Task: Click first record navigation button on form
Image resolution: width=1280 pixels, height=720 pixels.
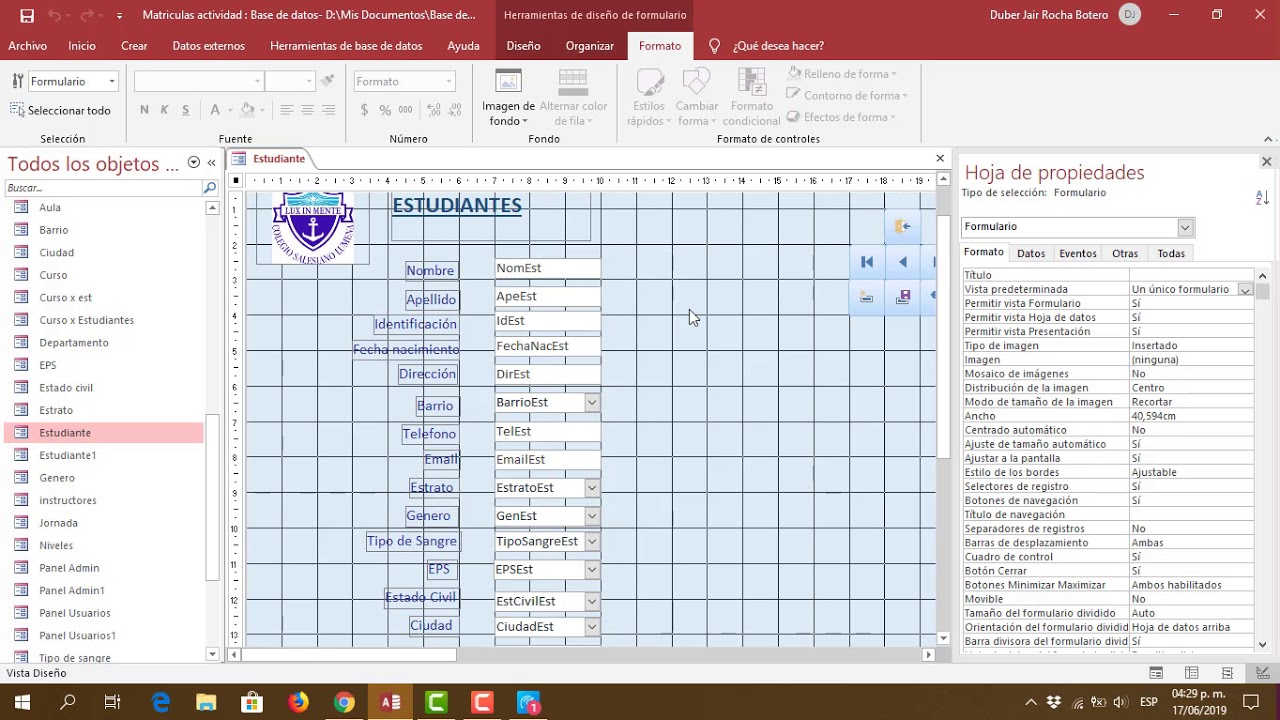Action: coord(867,262)
